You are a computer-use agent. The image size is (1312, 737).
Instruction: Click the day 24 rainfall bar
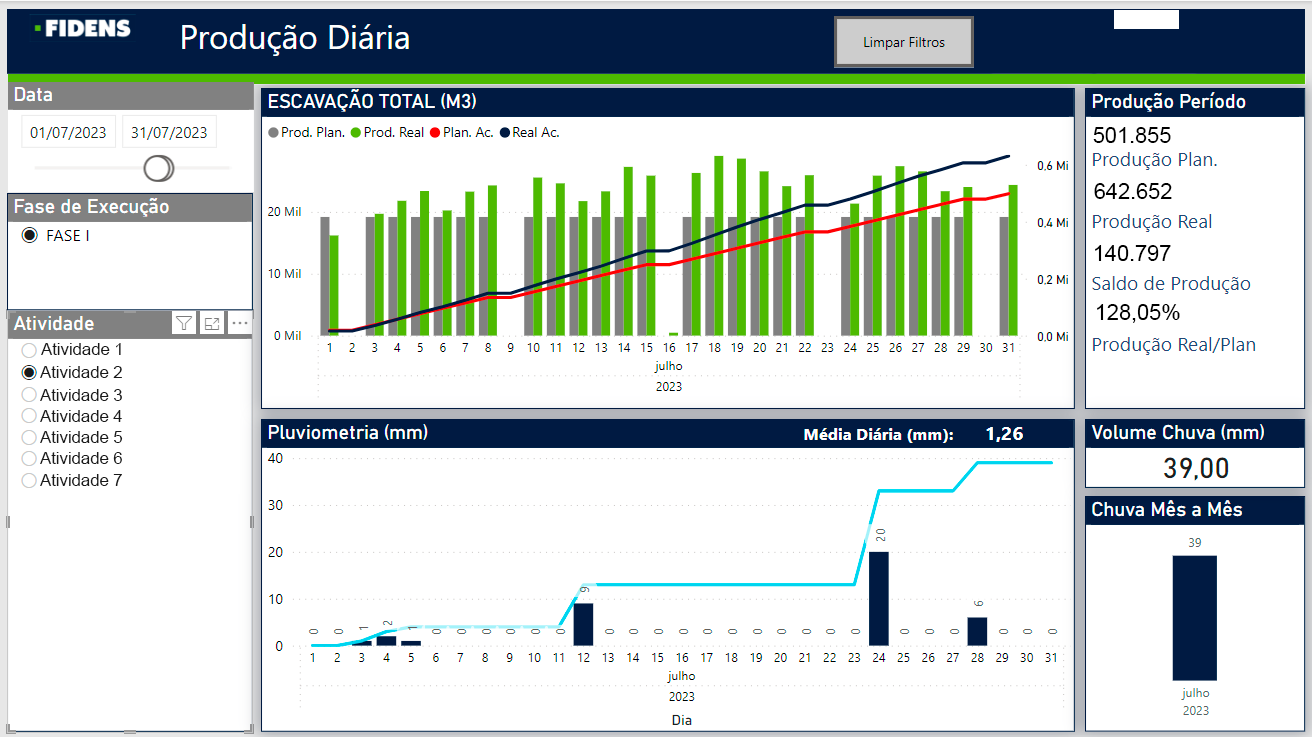tap(879, 598)
